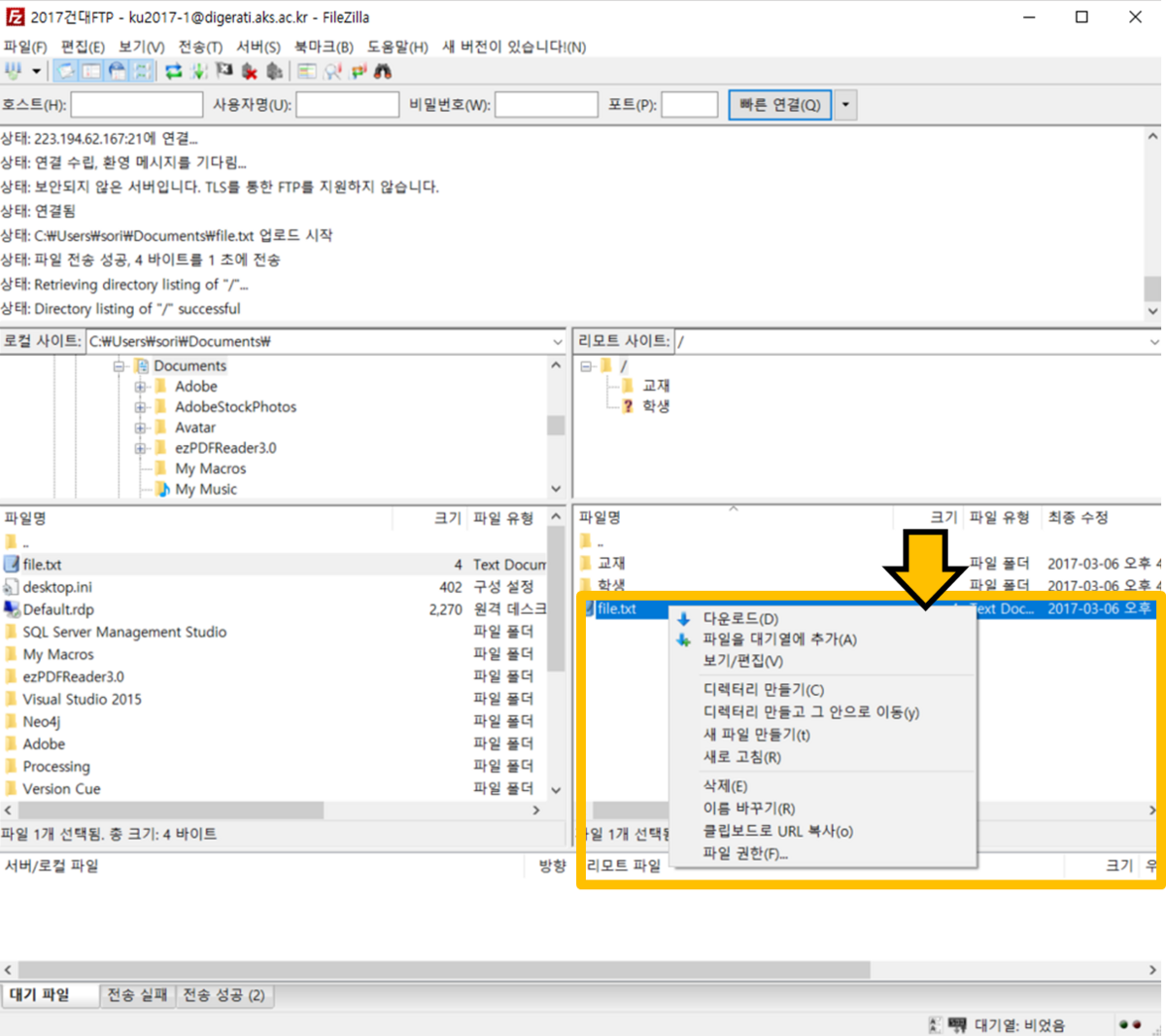Toggle the local directory tree view
This screenshot has height=1036, width=1166.
click(91, 71)
